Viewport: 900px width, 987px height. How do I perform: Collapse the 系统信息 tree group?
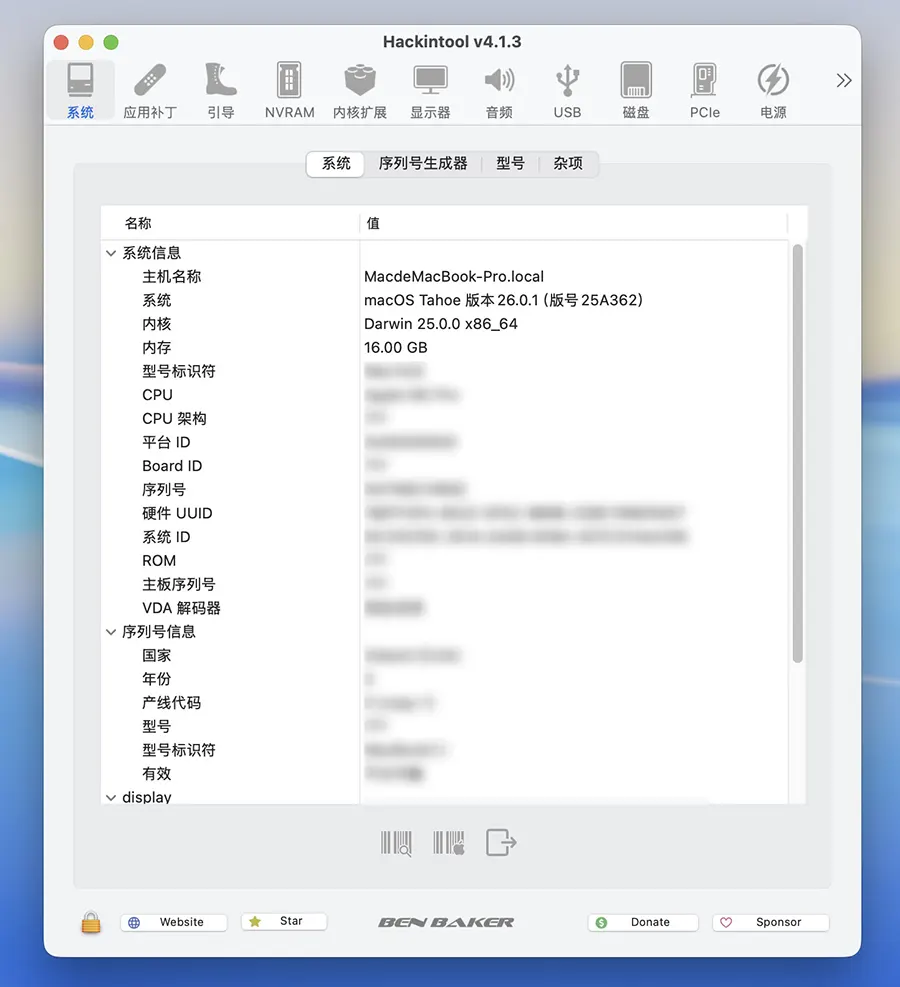(111, 254)
